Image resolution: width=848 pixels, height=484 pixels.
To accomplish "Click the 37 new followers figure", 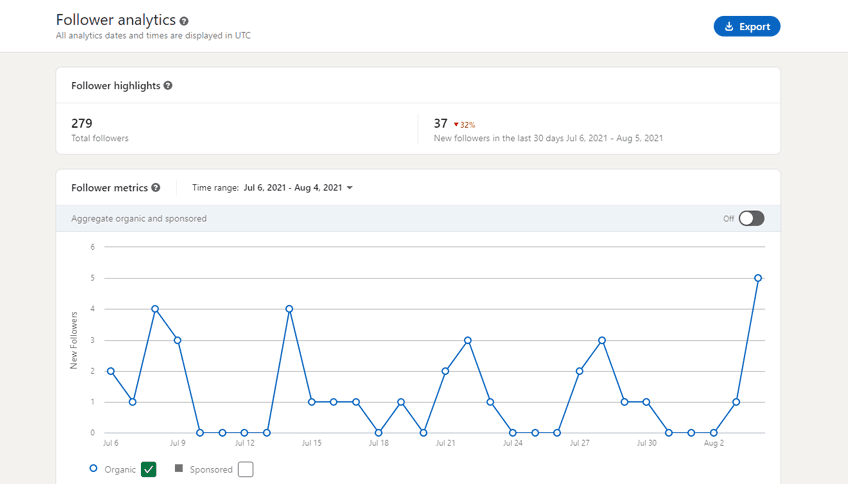I will [440, 124].
